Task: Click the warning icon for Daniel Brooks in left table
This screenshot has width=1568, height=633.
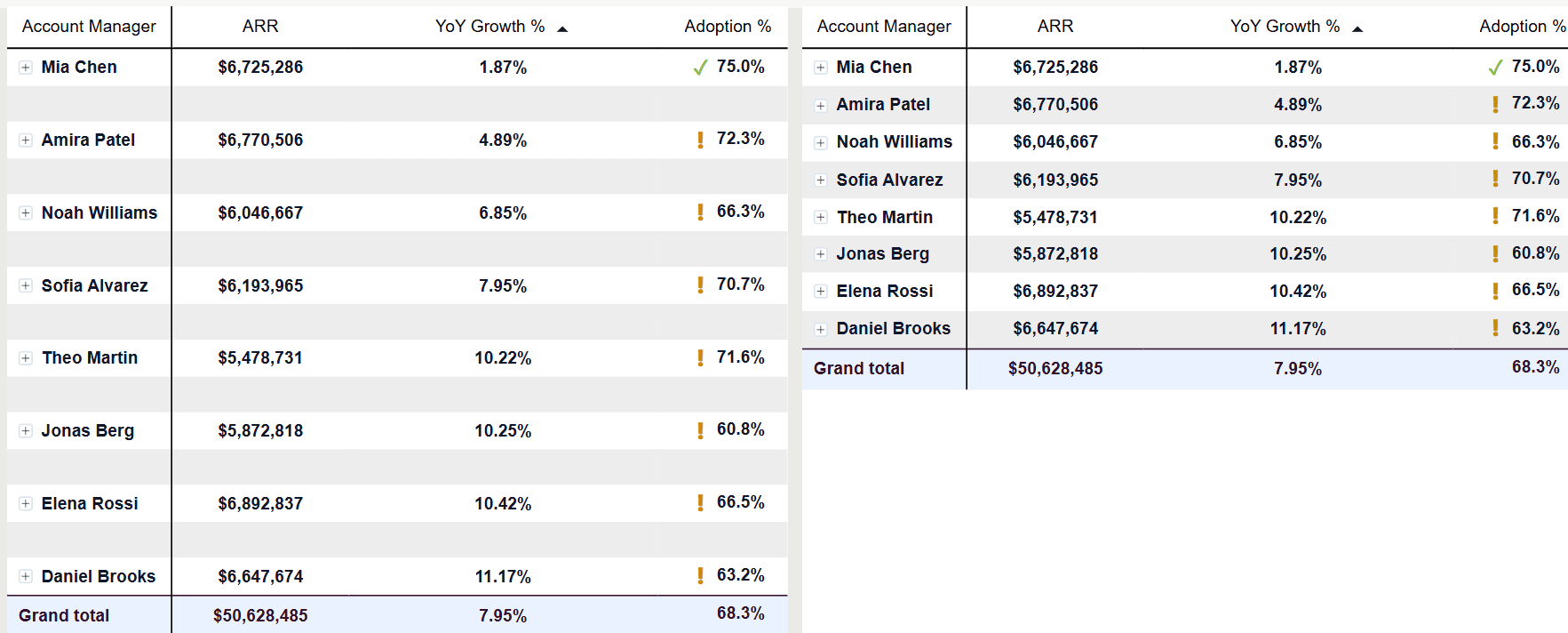Action: (x=700, y=576)
